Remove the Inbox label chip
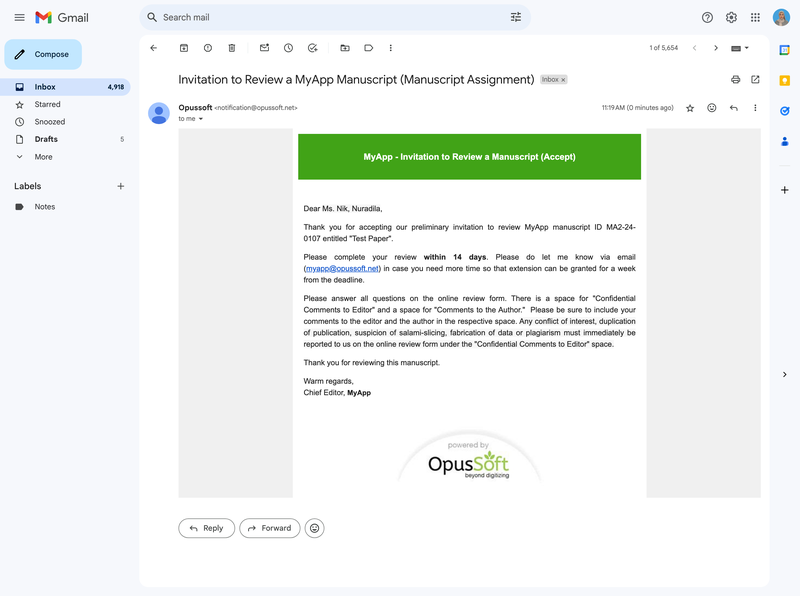 point(563,80)
